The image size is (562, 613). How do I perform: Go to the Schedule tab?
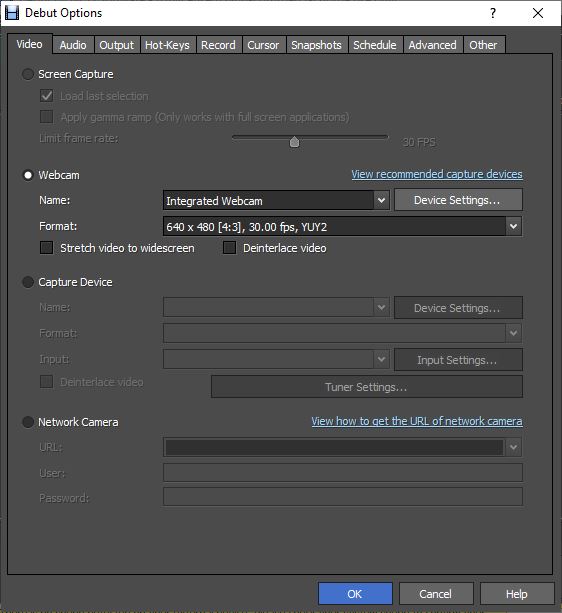pos(375,45)
